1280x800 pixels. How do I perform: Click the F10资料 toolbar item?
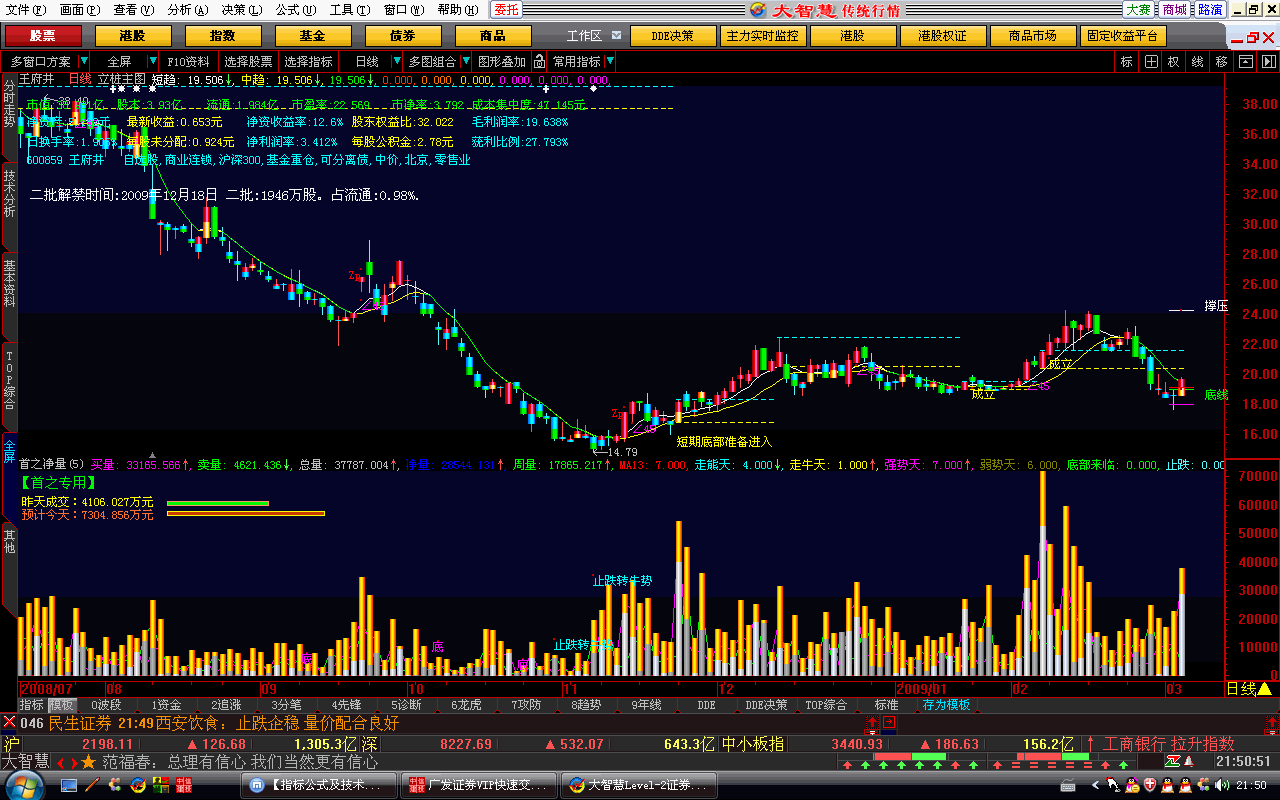(188, 61)
